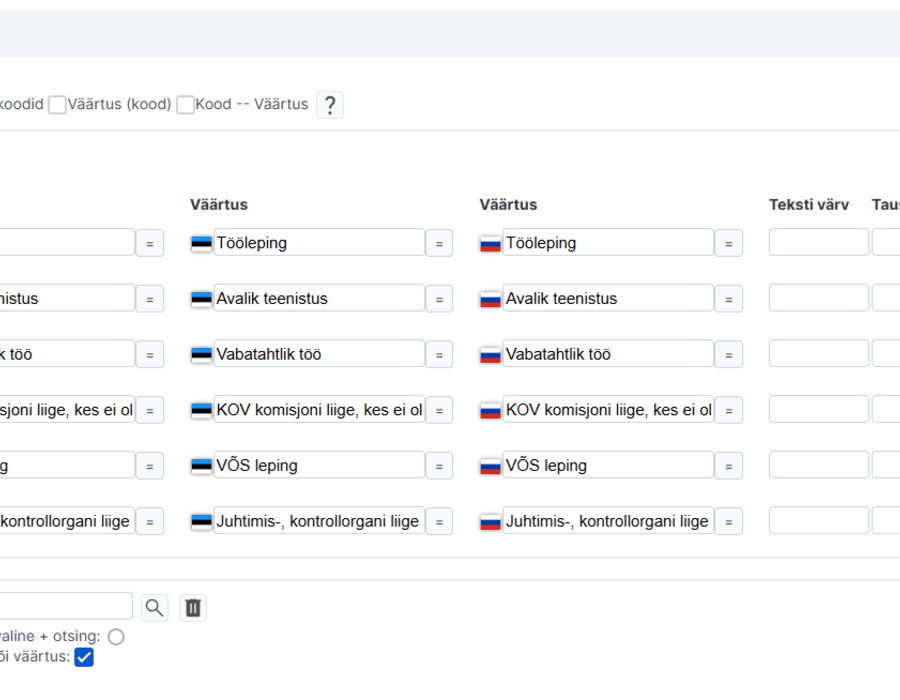The image size is (900, 700).
Task: Click the question mark help button
Action: click(330, 105)
